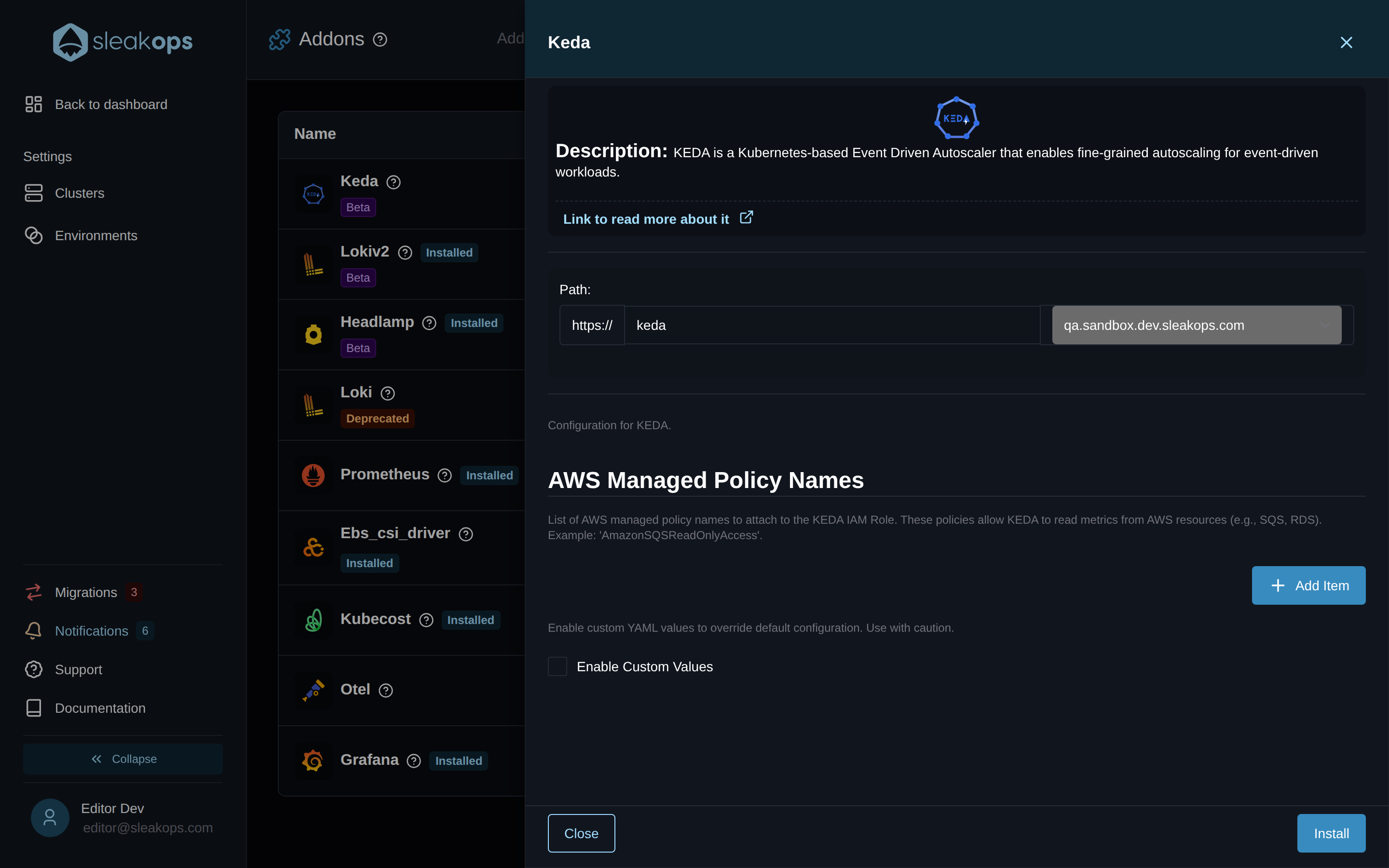This screenshot has height=868, width=1389.
Task: Click the Addons puzzle icon
Action: pyautogui.click(x=280, y=39)
